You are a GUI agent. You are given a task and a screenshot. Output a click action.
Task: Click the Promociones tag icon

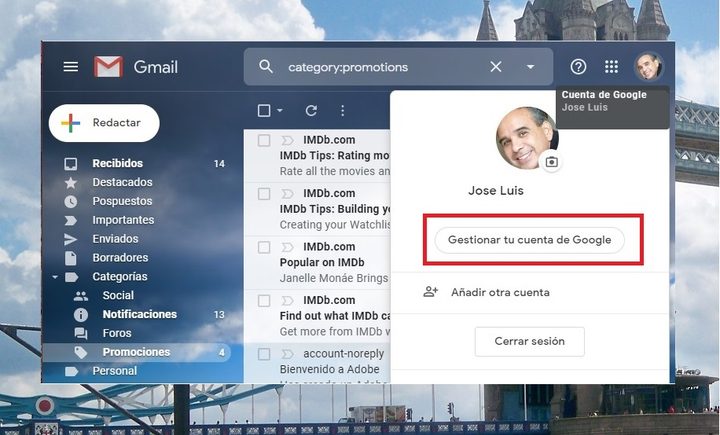pos(81,353)
